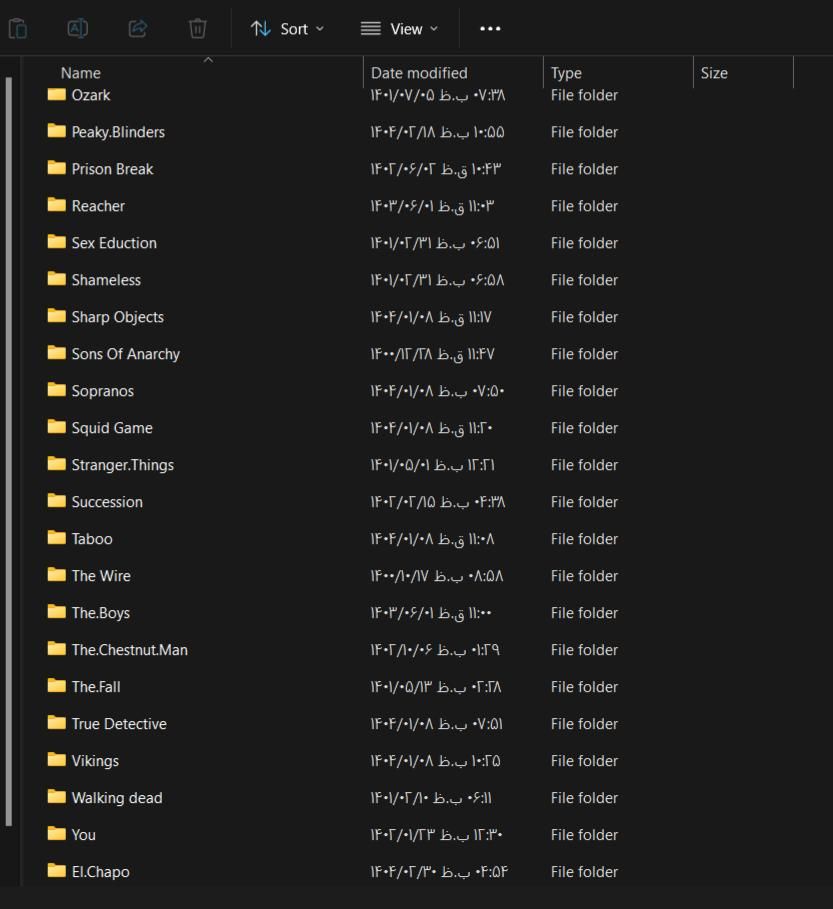Click the date modified of Reacher row
Viewport: 833px width, 909px height.
(432, 206)
